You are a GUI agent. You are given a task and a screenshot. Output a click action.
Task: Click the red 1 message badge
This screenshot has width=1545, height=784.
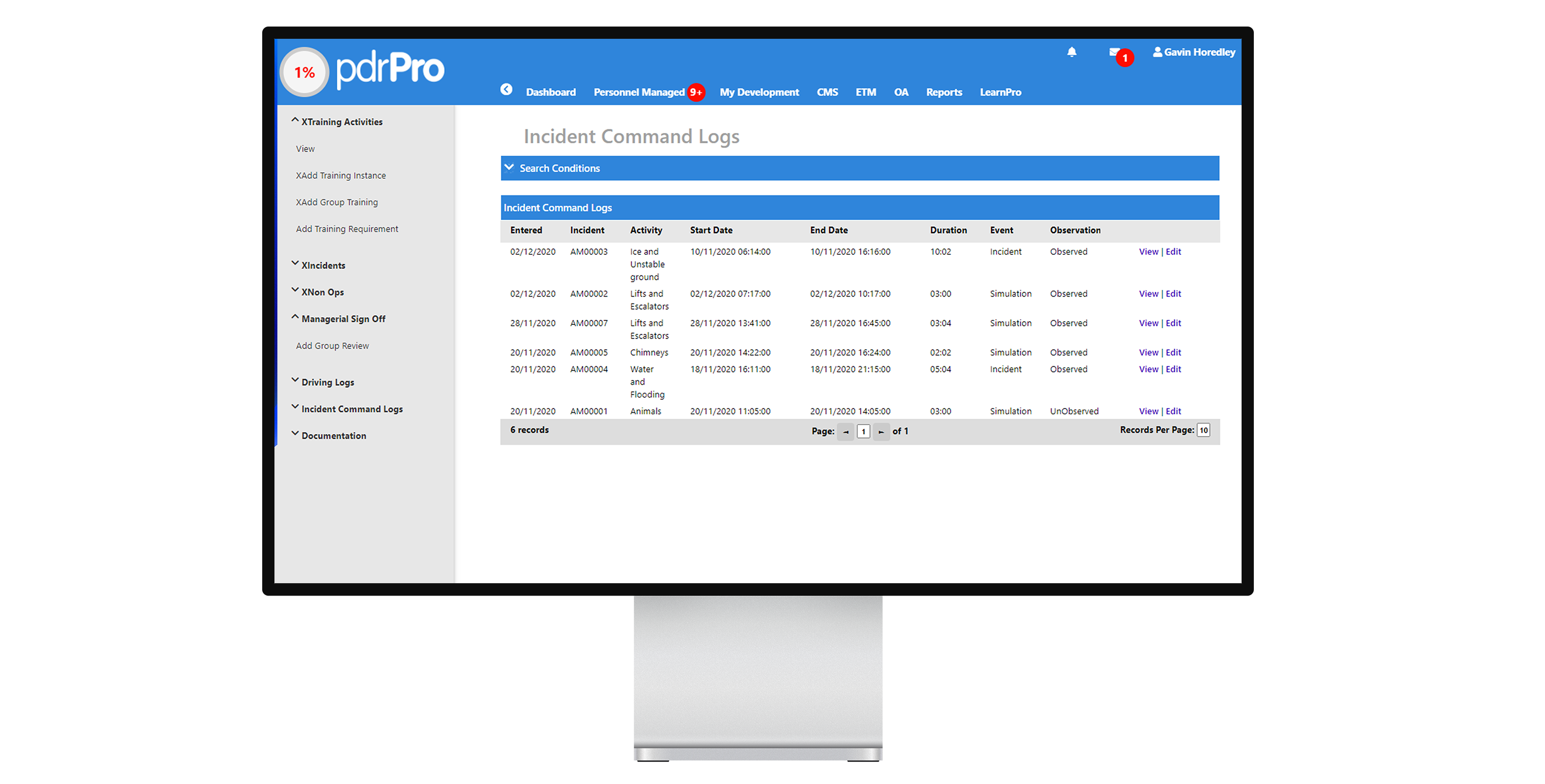[1125, 57]
